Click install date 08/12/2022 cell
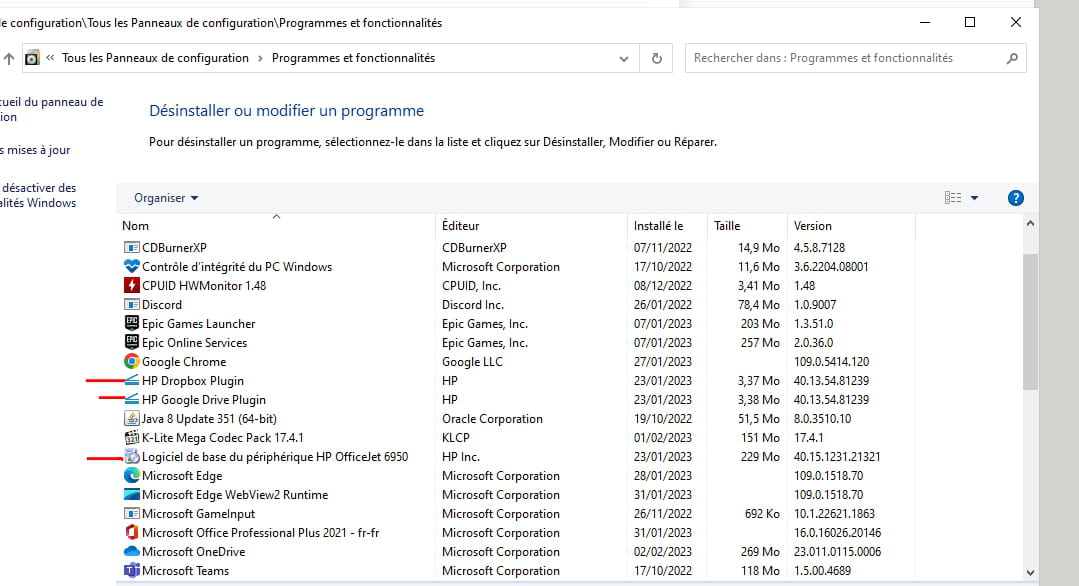The height and width of the screenshot is (586, 1079). [663, 285]
